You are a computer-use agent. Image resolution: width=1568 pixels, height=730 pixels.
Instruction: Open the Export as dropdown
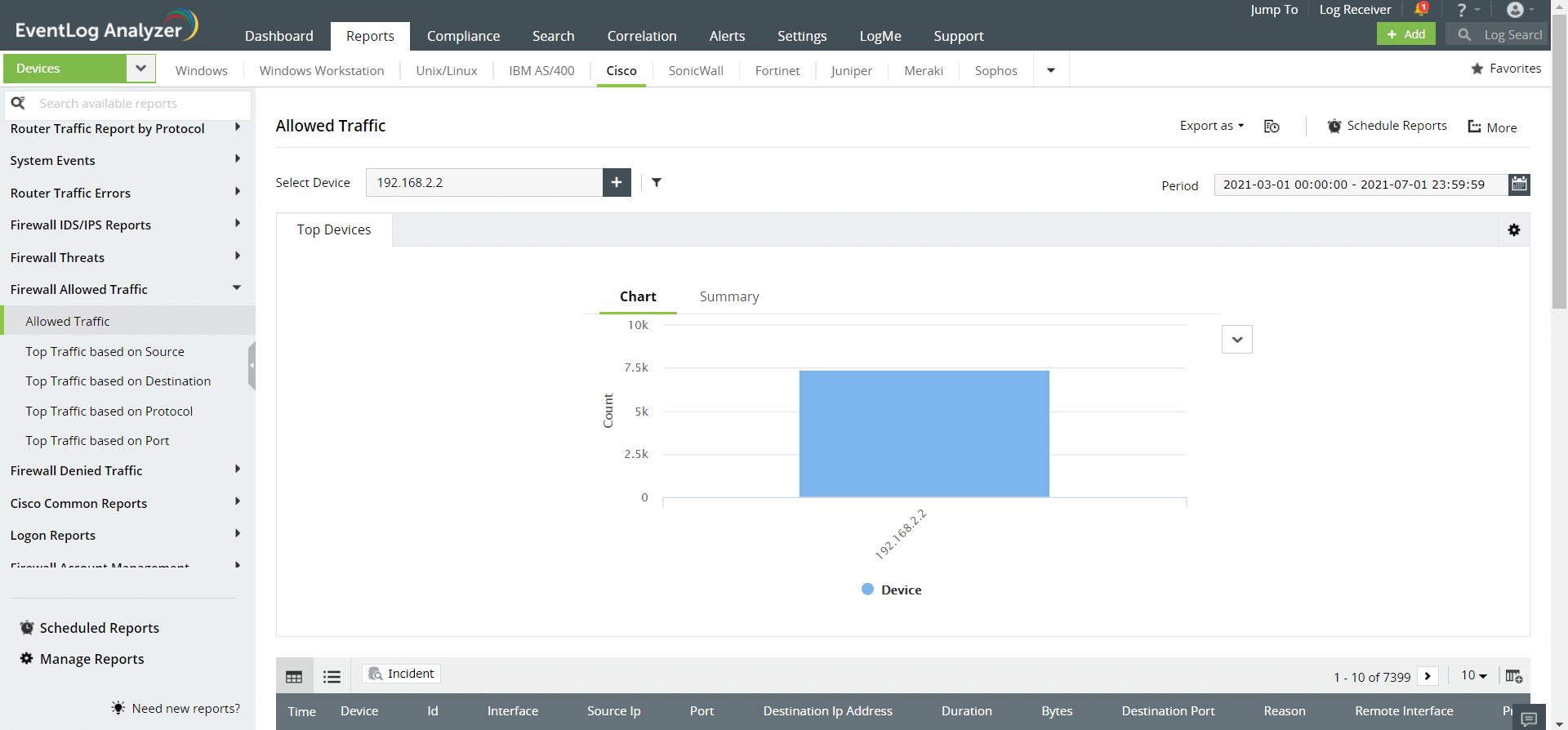(x=1212, y=126)
